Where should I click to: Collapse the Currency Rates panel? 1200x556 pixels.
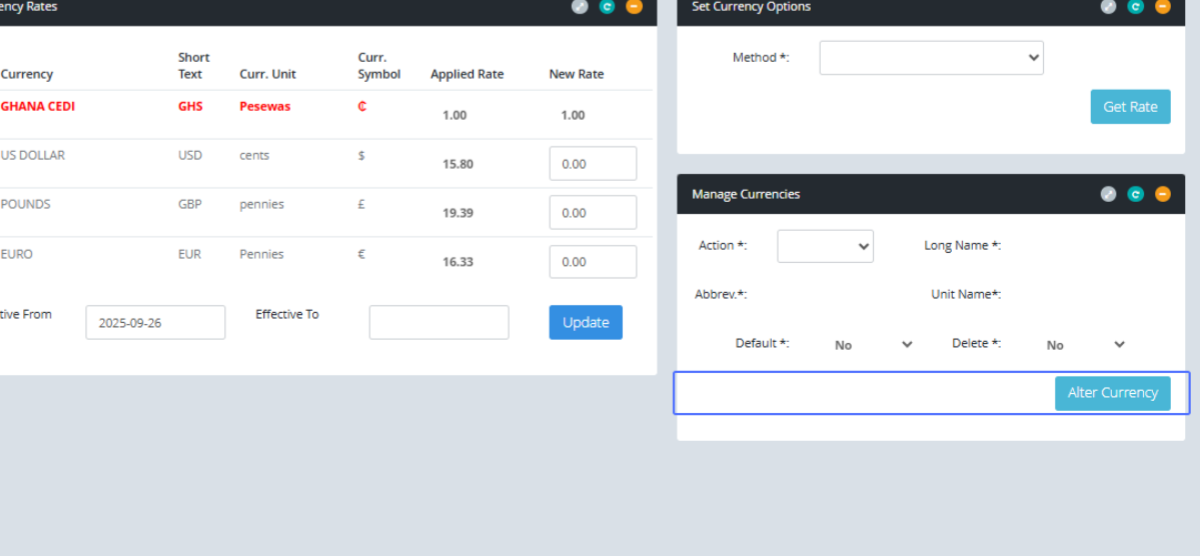pos(634,6)
